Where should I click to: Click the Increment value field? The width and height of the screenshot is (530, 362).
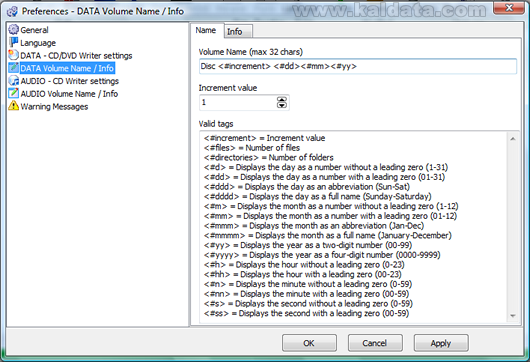[237, 102]
